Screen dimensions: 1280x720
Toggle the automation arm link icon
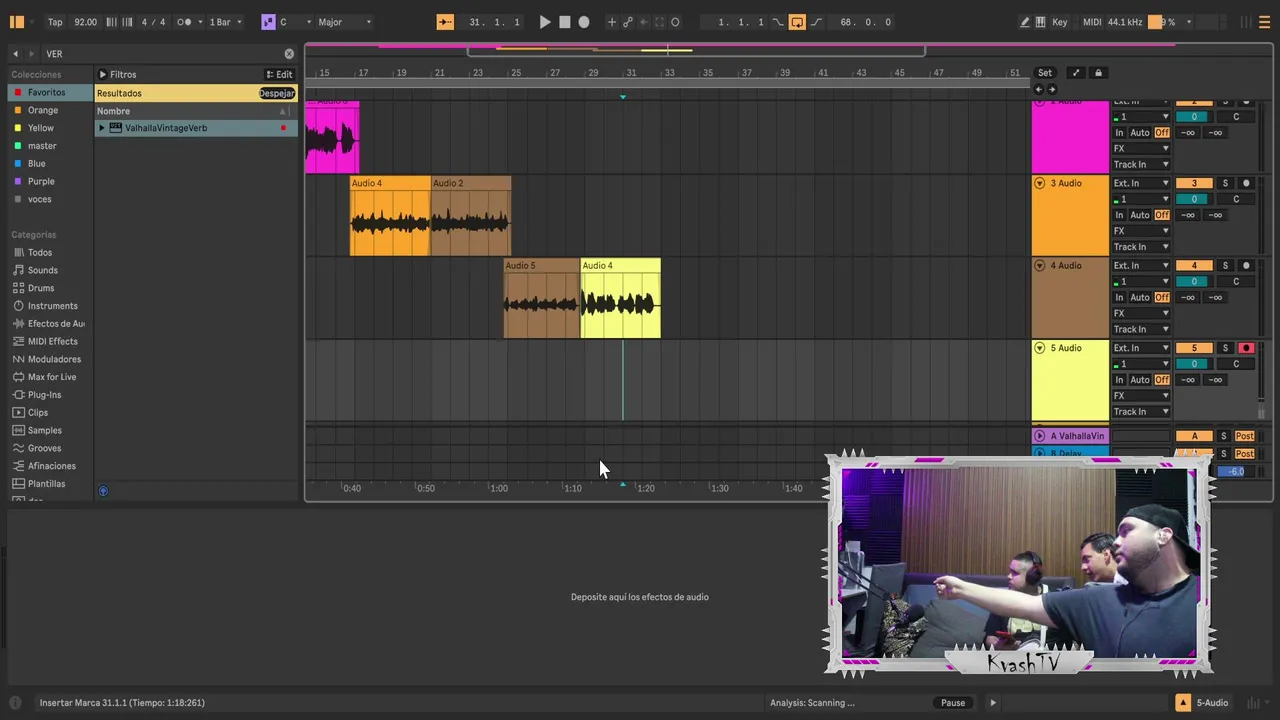pyautogui.click(x=628, y=22)
